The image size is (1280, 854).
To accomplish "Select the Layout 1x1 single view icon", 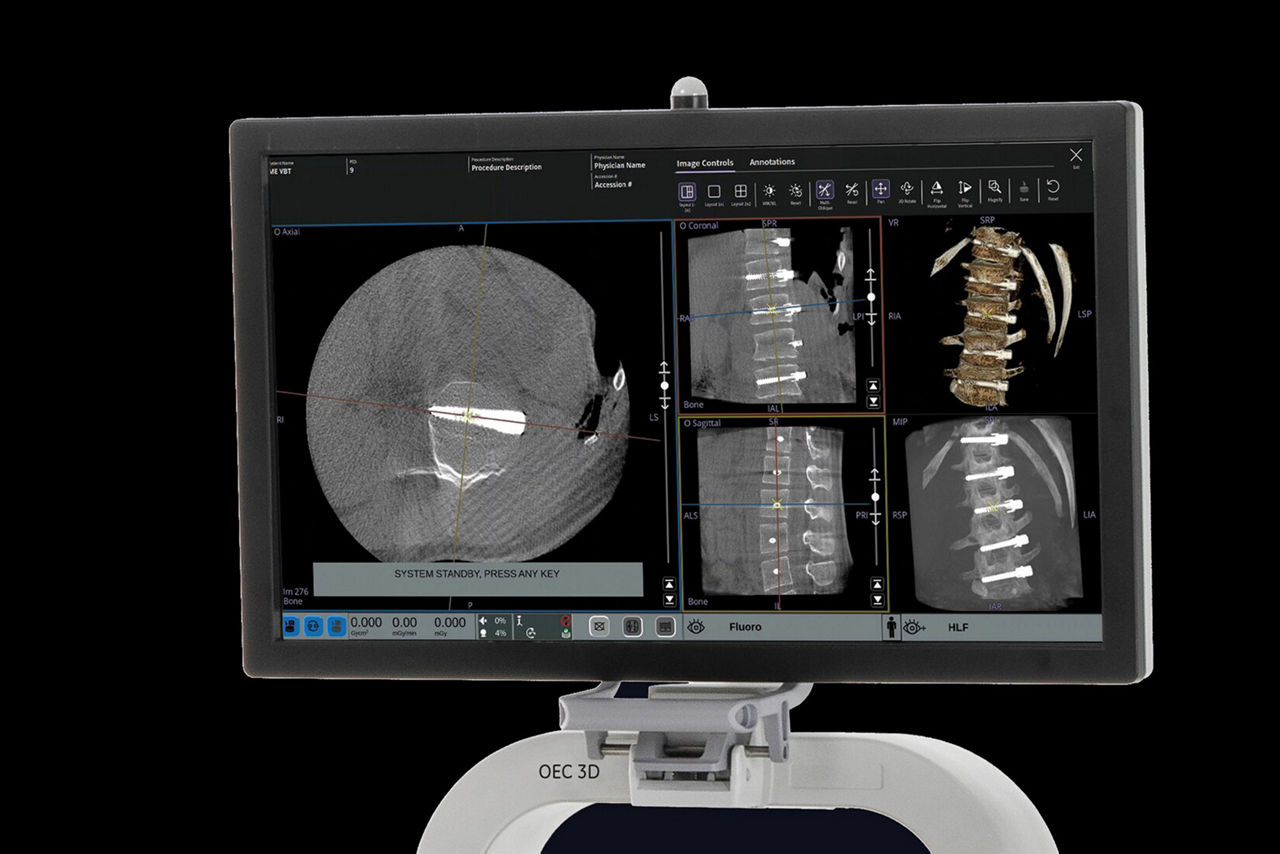I will 714,190.
